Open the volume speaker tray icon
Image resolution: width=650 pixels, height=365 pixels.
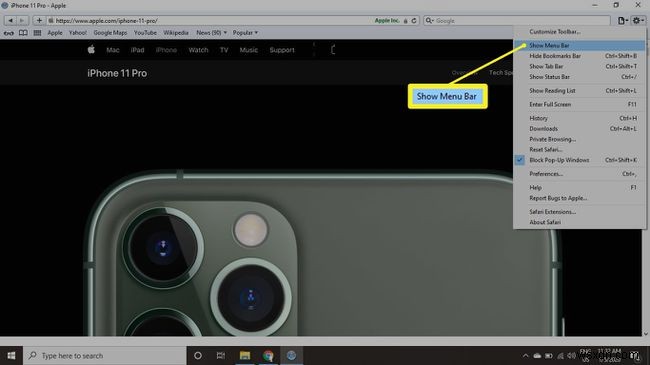click(572, 355)
